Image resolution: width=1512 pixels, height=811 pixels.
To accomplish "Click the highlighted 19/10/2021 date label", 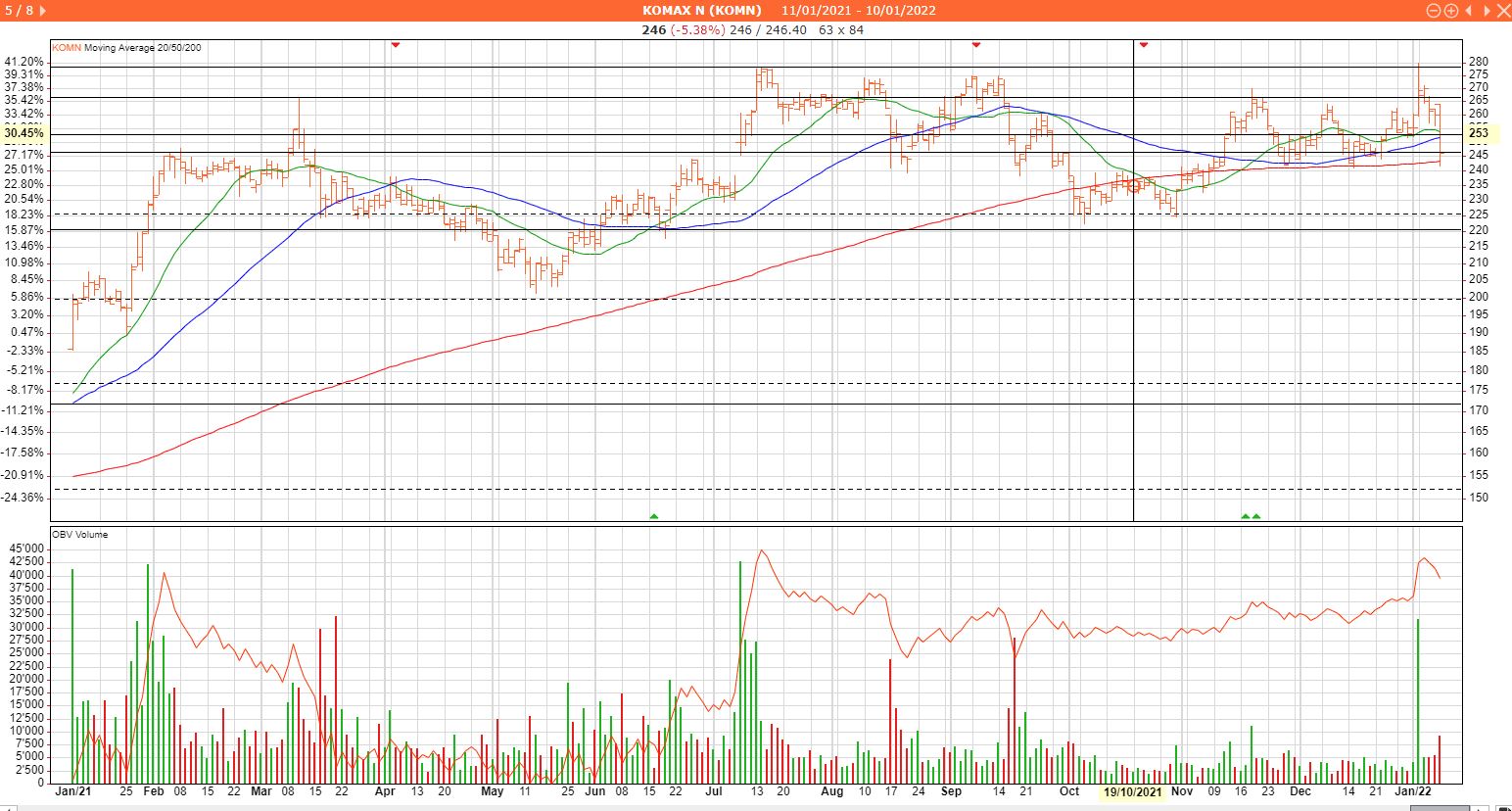I will (x=1133, y=791).
